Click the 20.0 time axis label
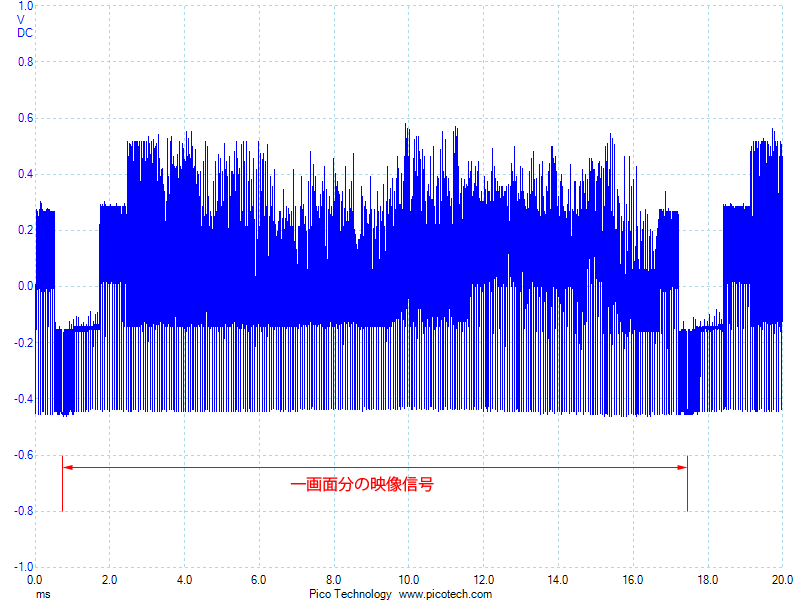 [x=782, y=580]
